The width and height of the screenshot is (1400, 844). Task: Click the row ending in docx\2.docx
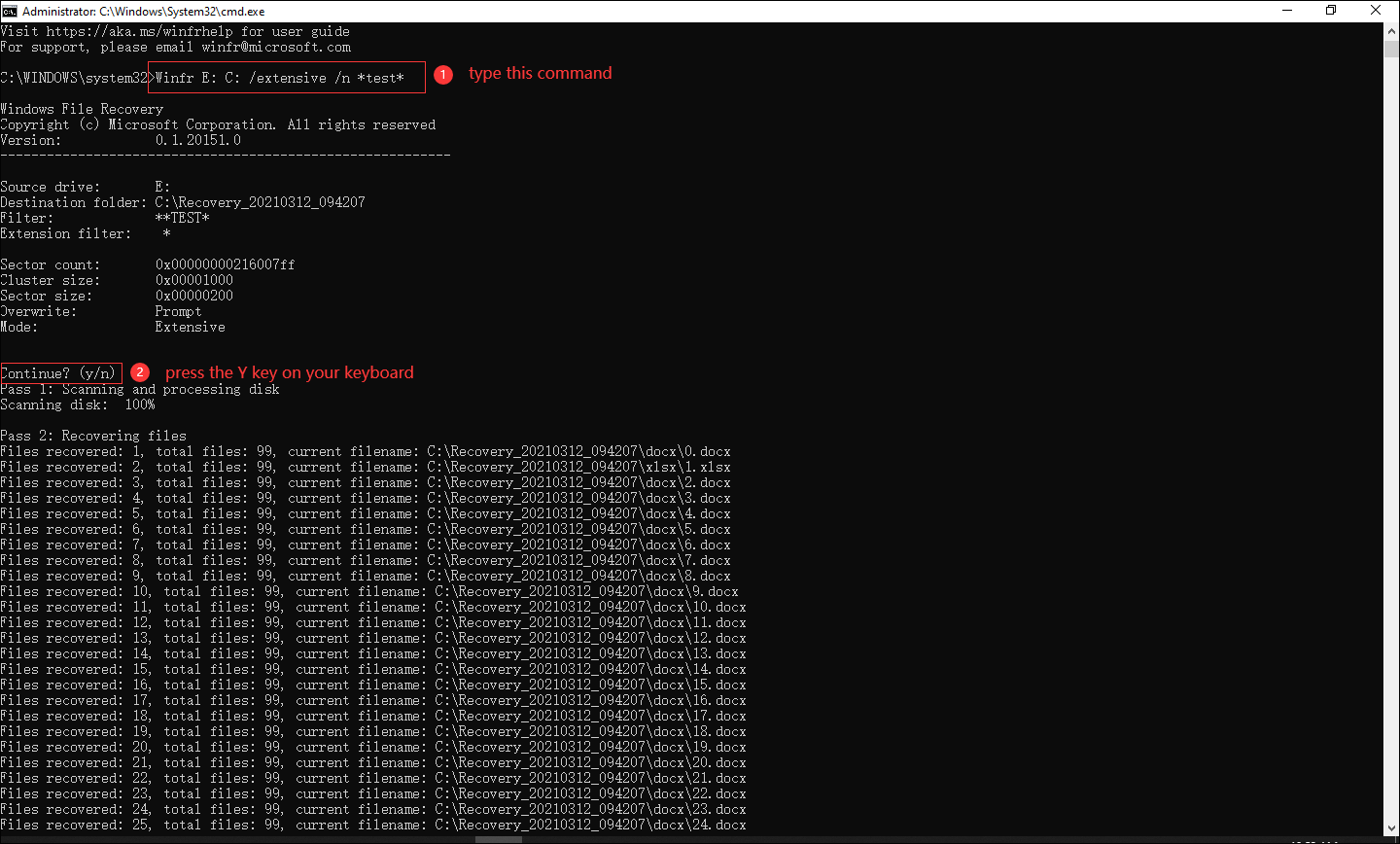[366, 482]
